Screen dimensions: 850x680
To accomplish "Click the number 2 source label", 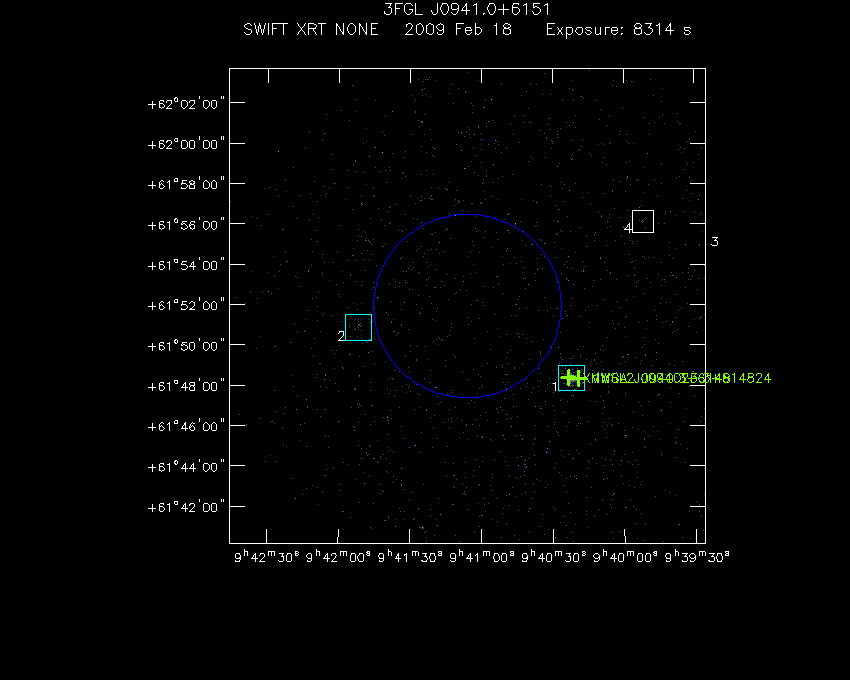I will click(x=341, y=336).
